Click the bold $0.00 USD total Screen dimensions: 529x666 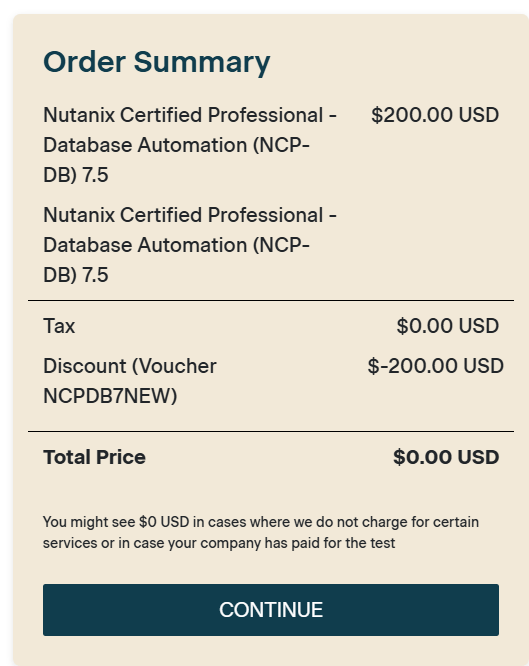pyautogui.click(x=446, y=457)
